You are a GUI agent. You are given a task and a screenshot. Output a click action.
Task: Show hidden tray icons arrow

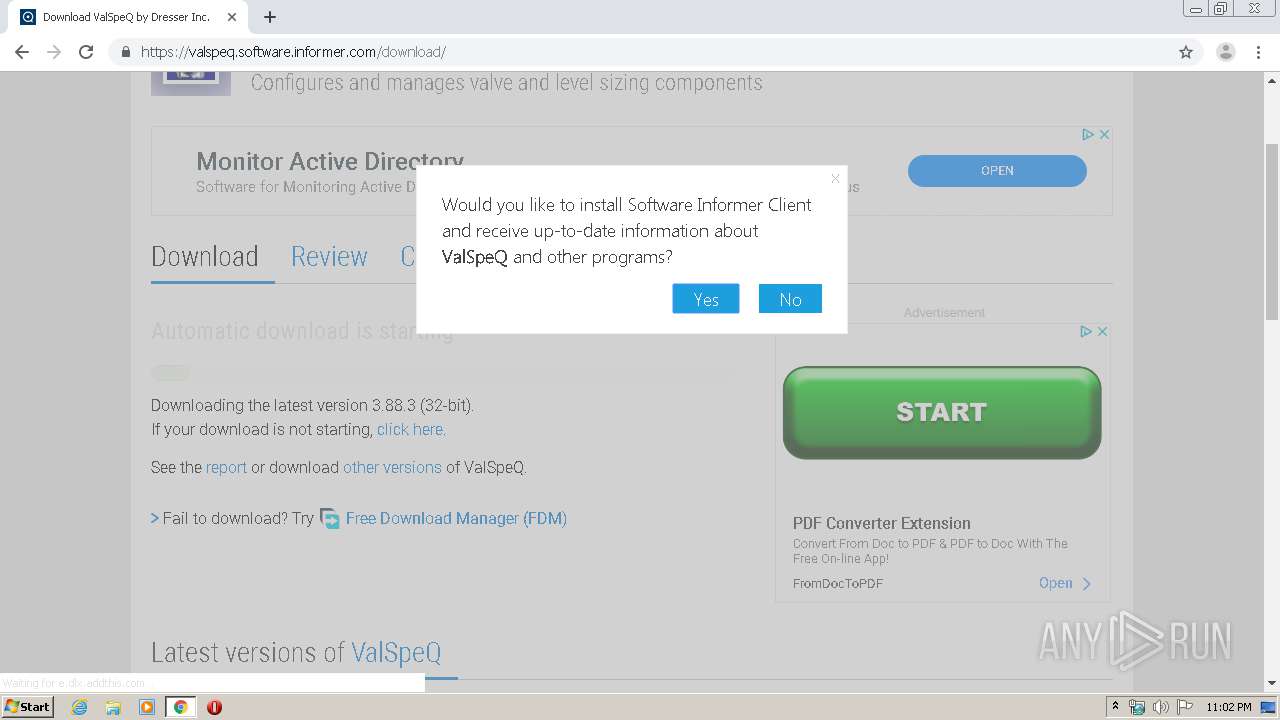point(1115,707)
